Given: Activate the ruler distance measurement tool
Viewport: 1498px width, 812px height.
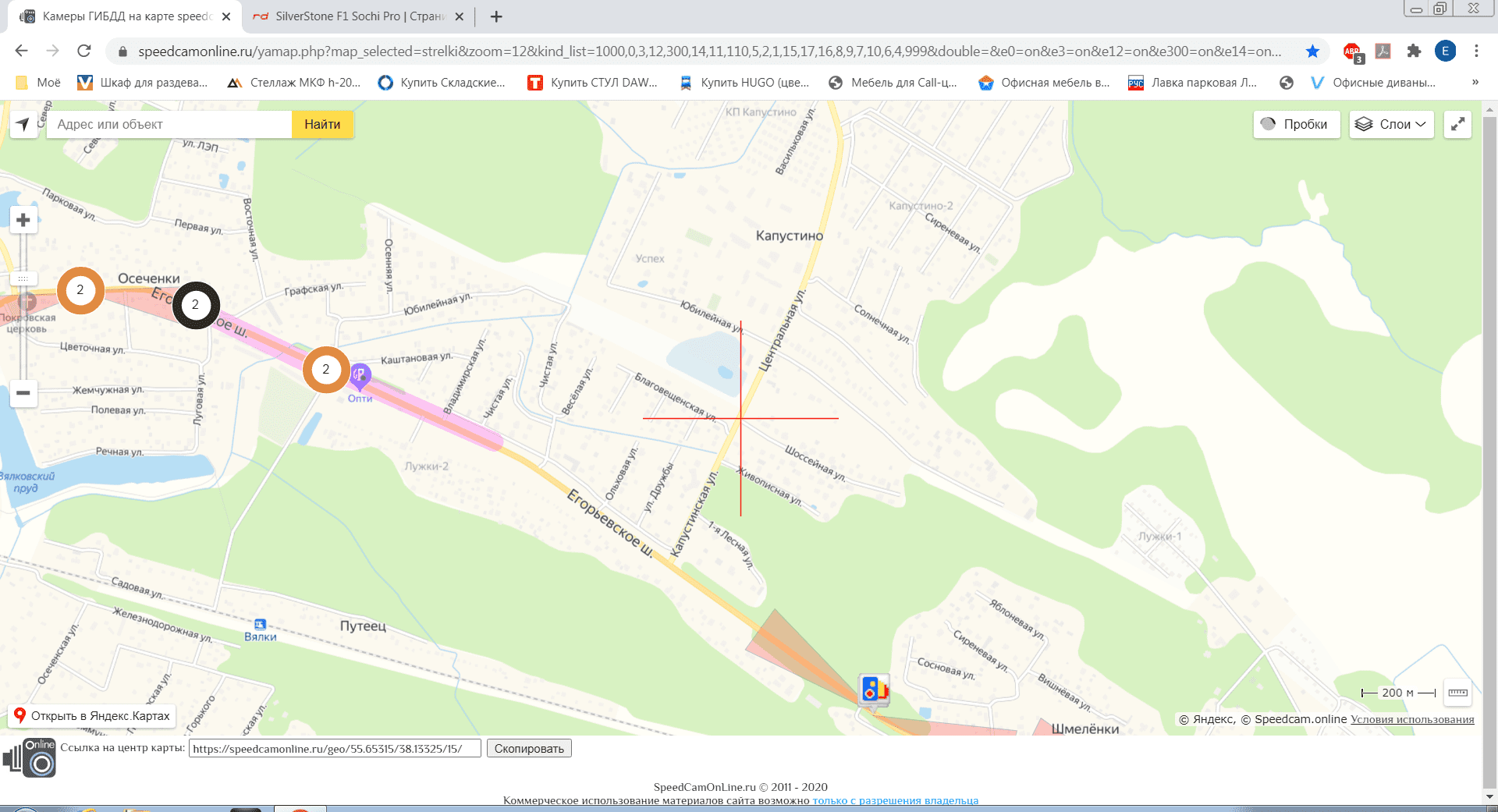Looking at the screenshot, I should (1457, 693).
